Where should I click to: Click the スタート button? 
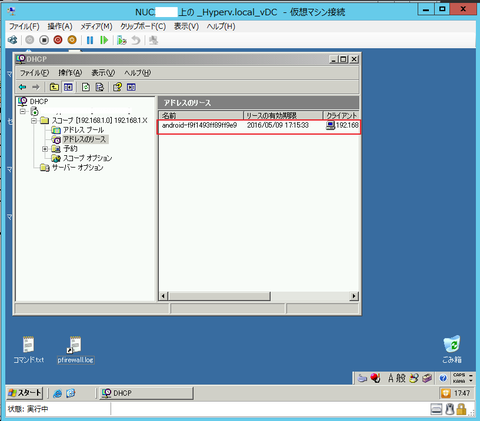click(25, 393)
